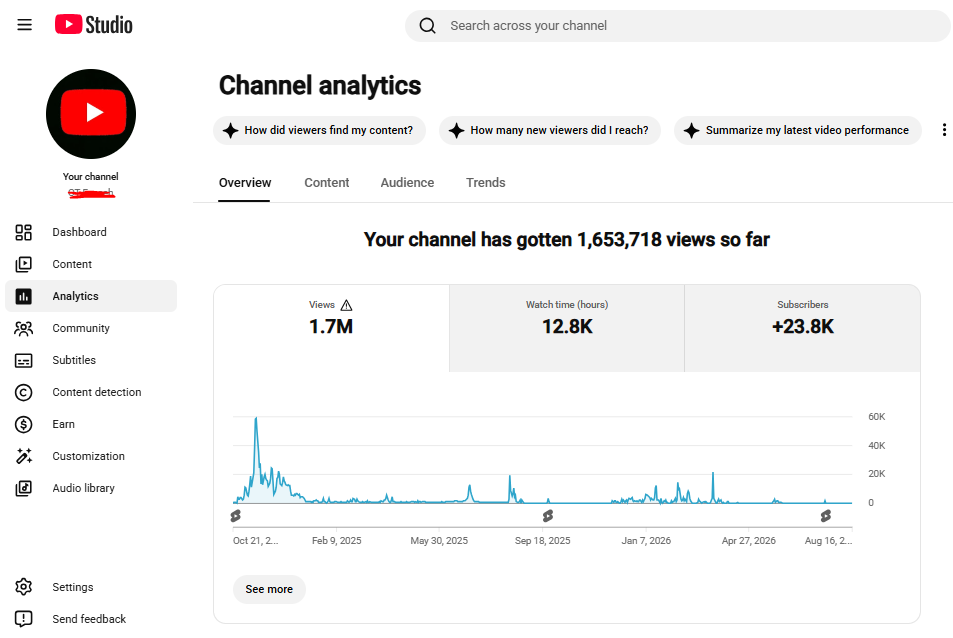Switch to the Audience tab
The image size is (953, 638).
pos(407,183)
